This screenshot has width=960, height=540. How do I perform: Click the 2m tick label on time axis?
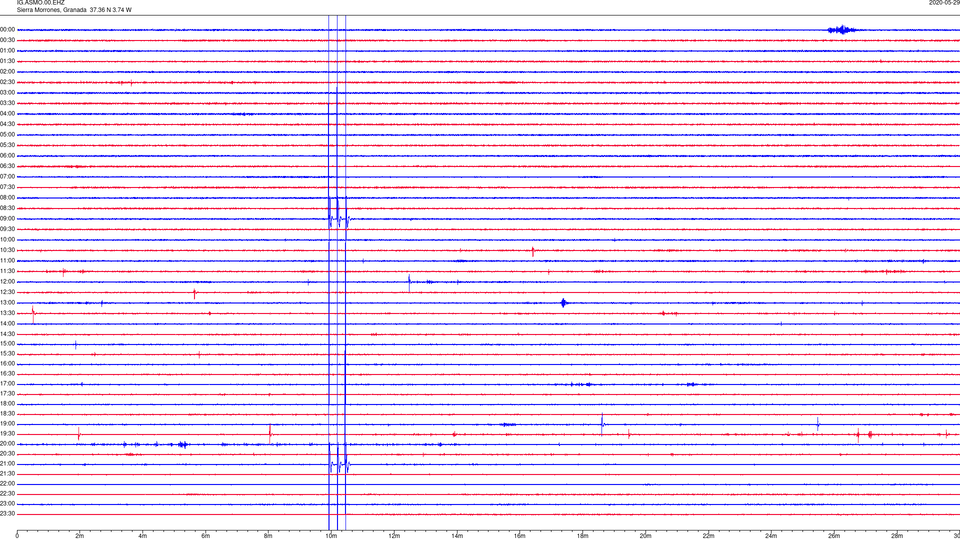(x=80, y=536)
